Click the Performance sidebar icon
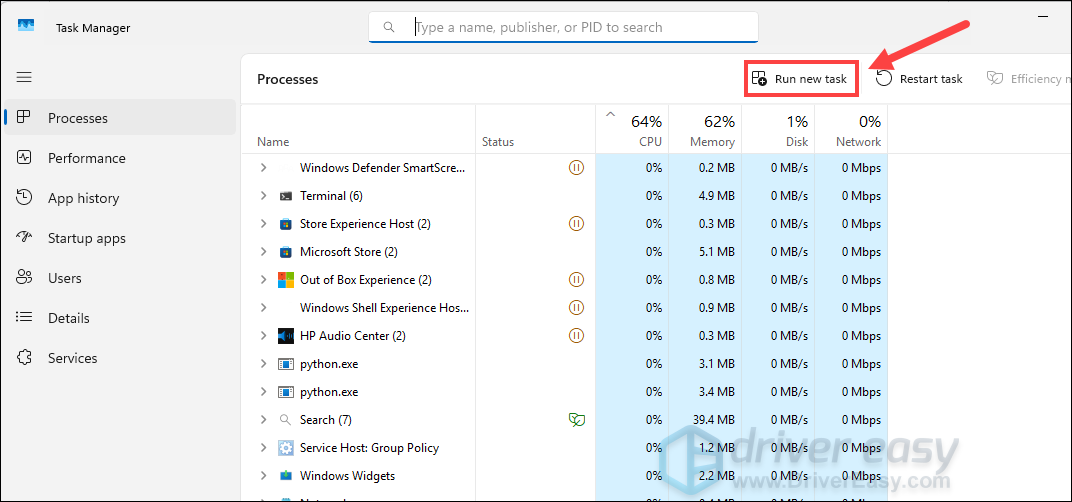Image resolution: width=1072 pixels, height=502 pixels. pyautogui.click(x=24, y=157)
